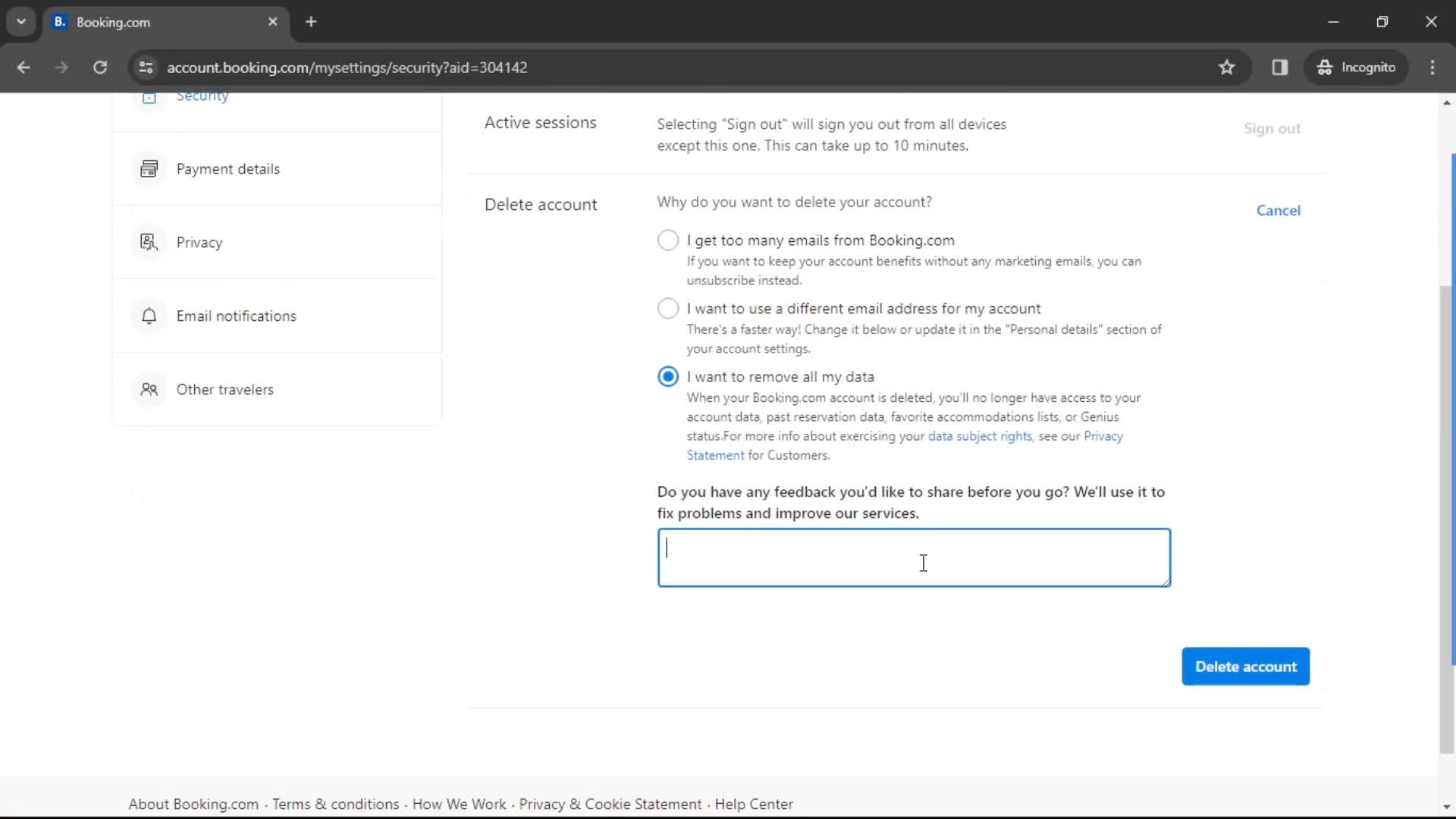Click the Payment details sidebar icon
The width and height of the screenshot is (1456, 819).
pyautogui.click(x=148, y=169)
